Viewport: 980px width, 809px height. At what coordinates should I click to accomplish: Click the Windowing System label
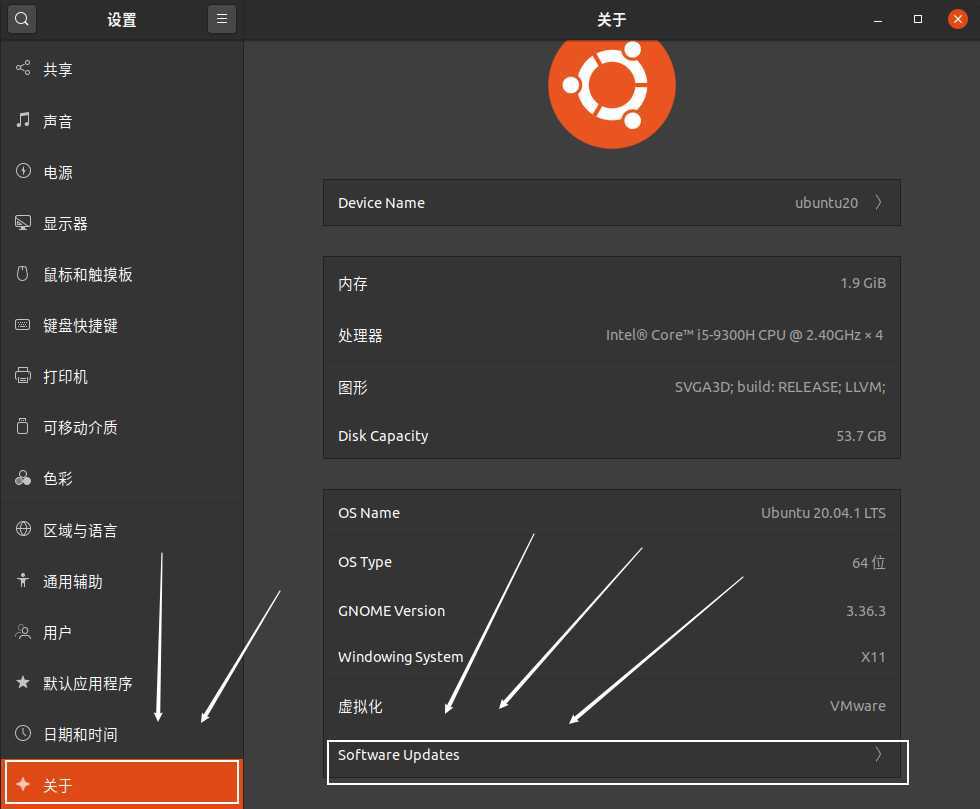401,657
